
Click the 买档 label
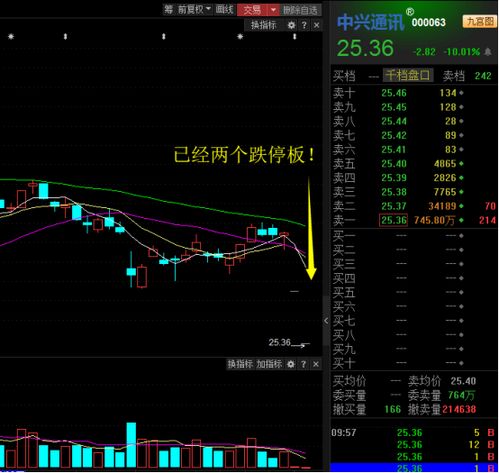(x=344, y=76)
